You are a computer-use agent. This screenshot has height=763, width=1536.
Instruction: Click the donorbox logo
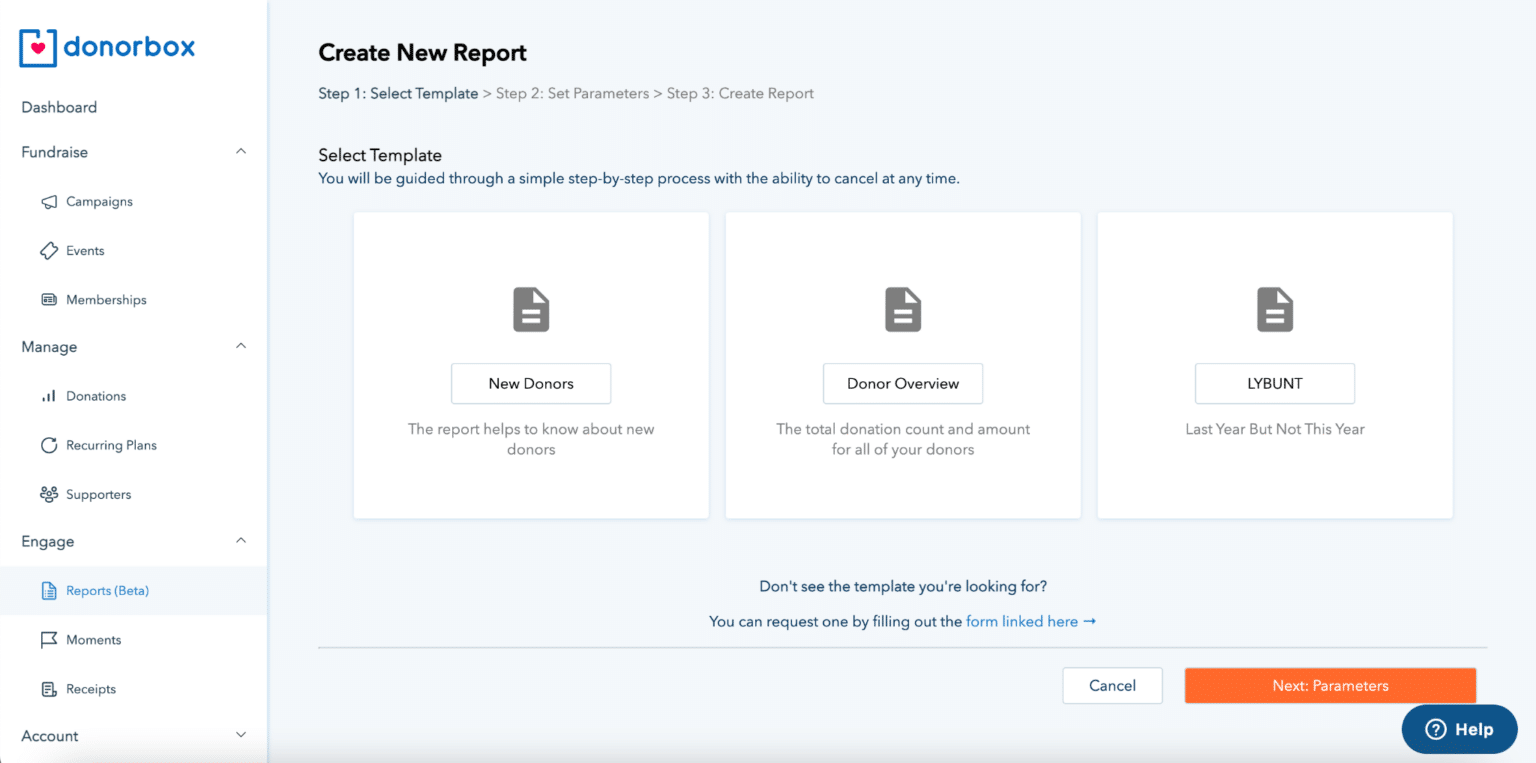click(108, 47)
